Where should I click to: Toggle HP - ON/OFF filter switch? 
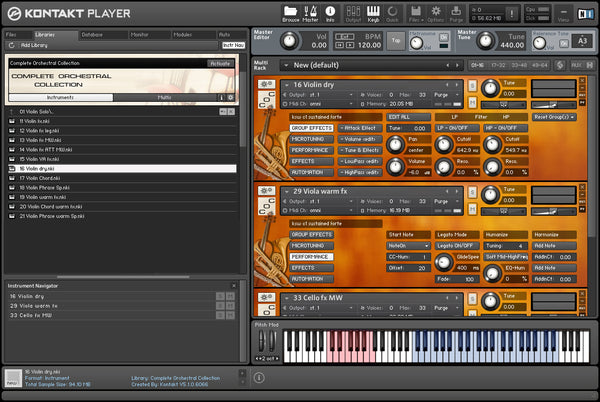point(500,127)
